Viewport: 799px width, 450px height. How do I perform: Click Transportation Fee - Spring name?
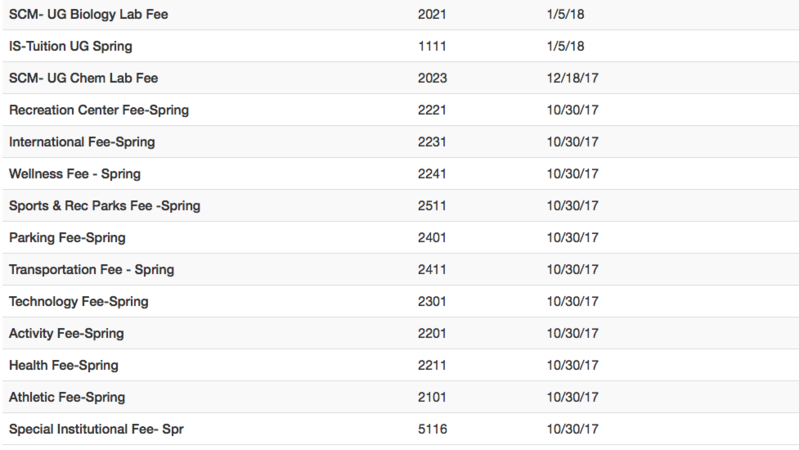pyautogui.click(x=92, y=270)
